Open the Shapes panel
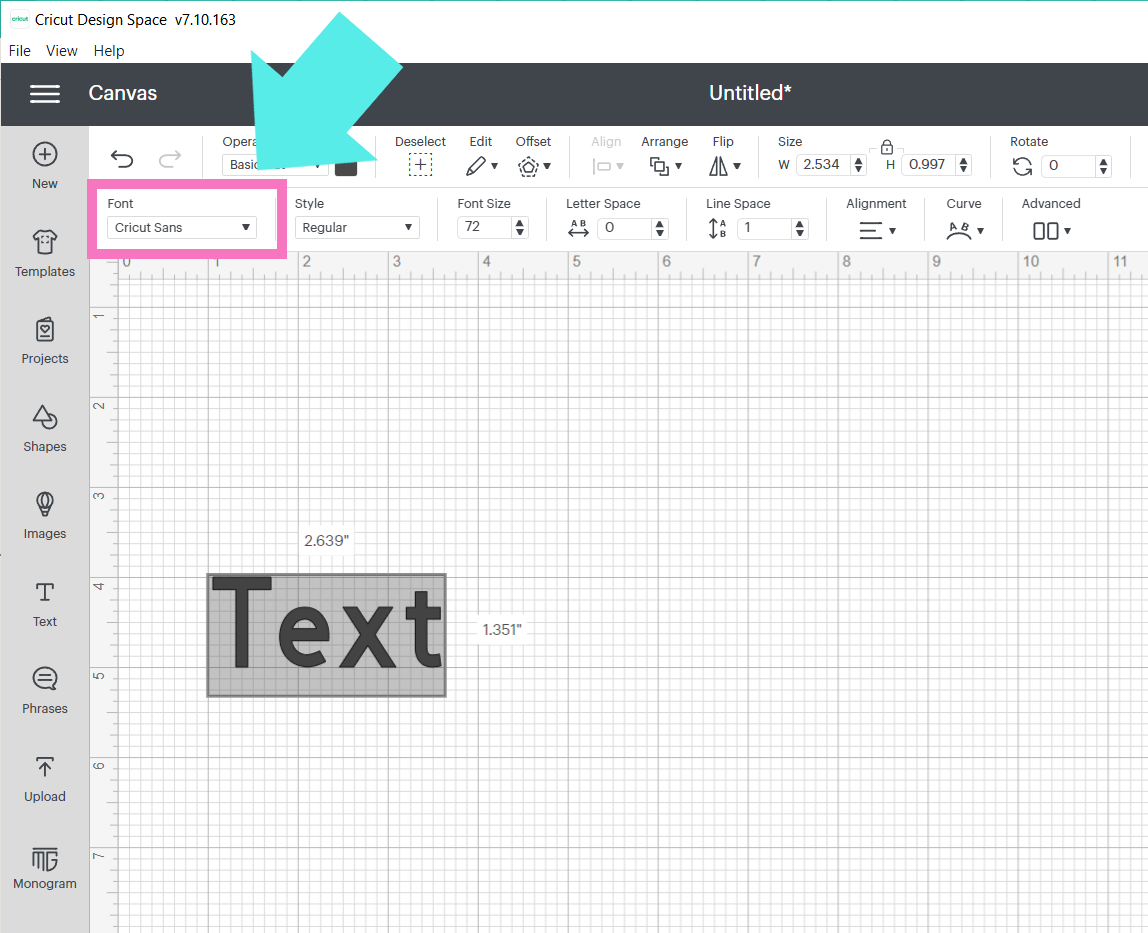Screen dimensions: 1148x933 [45, 428]
